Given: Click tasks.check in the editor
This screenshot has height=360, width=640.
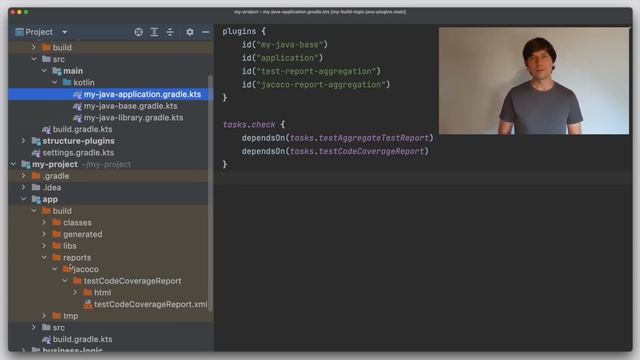Looking at the screenshot, I should (249, 124).
